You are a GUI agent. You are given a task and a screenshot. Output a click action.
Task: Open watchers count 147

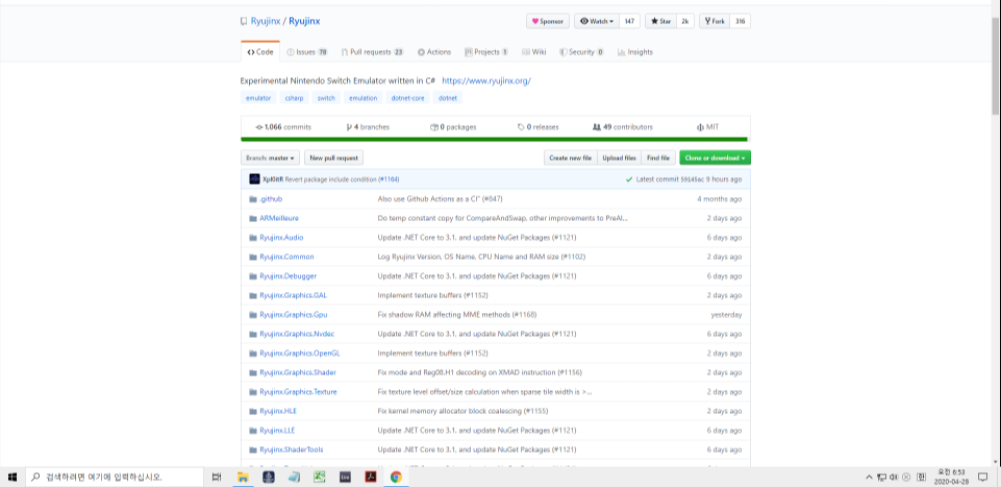tap(629, 21)
